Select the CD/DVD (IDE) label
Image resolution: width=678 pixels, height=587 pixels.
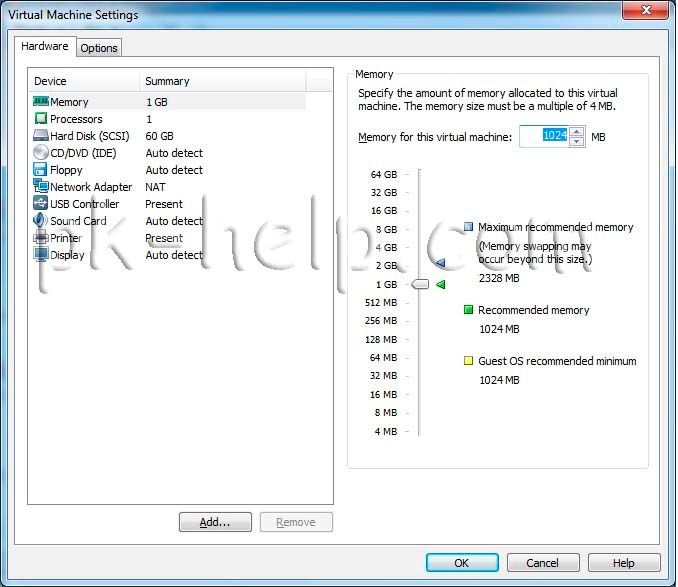(83, 153)
